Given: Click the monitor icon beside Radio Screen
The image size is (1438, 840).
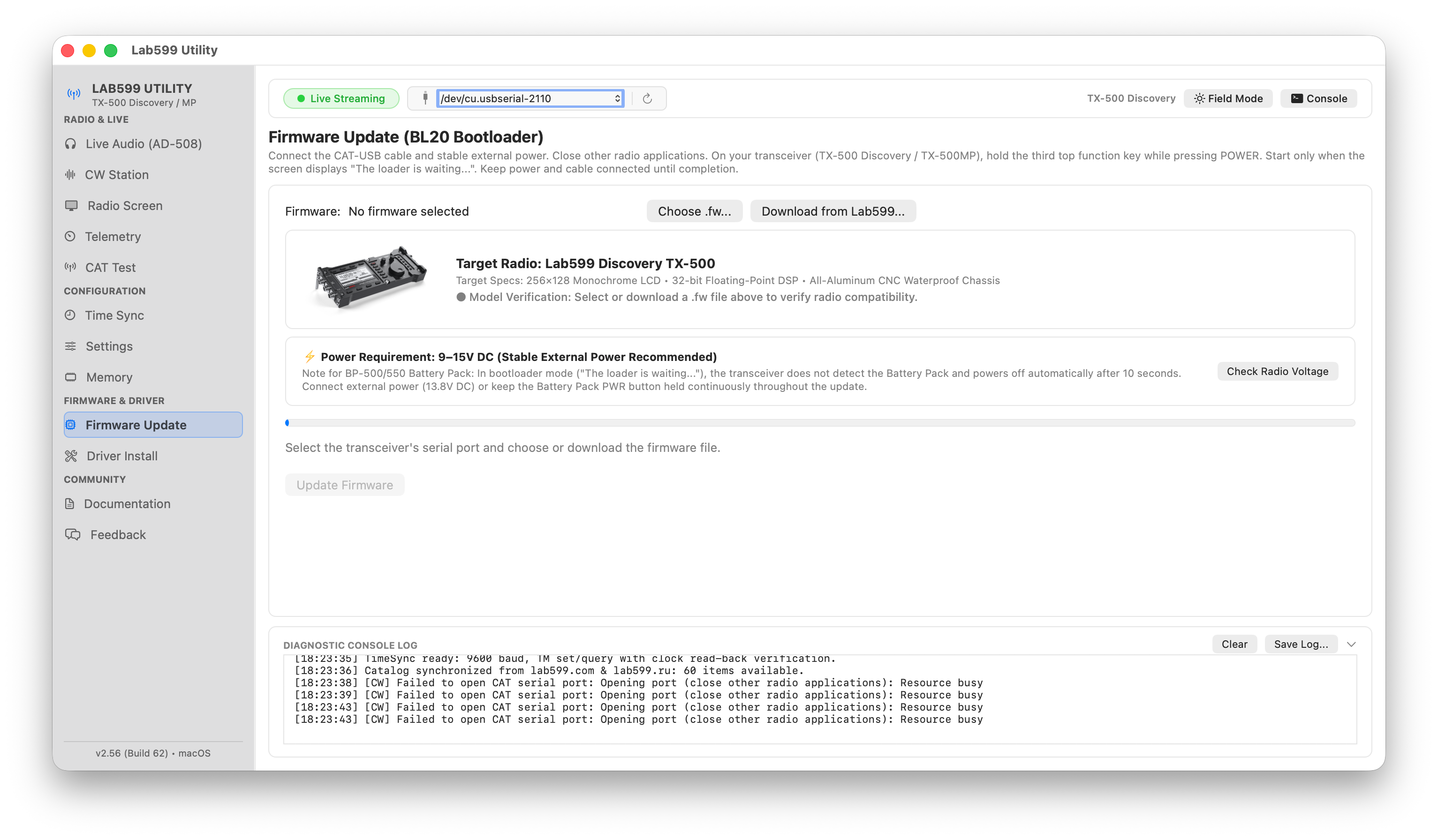Looking at the screenshot, I should pyautogui.click(x=71, y=205).
